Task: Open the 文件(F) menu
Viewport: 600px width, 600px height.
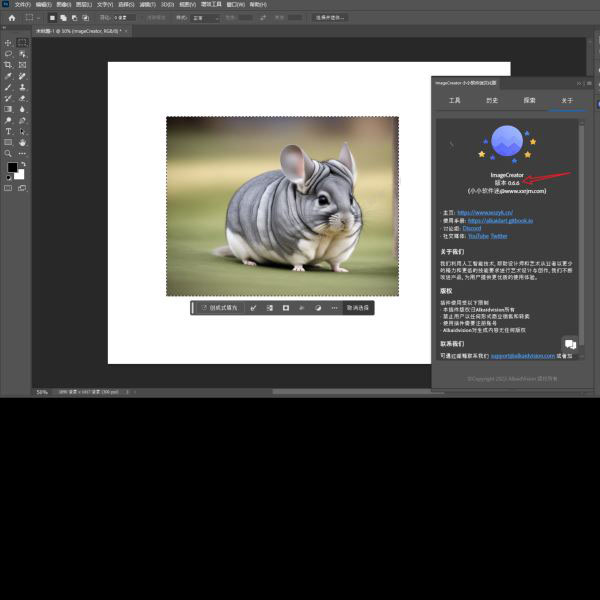Action: point(22,5)
